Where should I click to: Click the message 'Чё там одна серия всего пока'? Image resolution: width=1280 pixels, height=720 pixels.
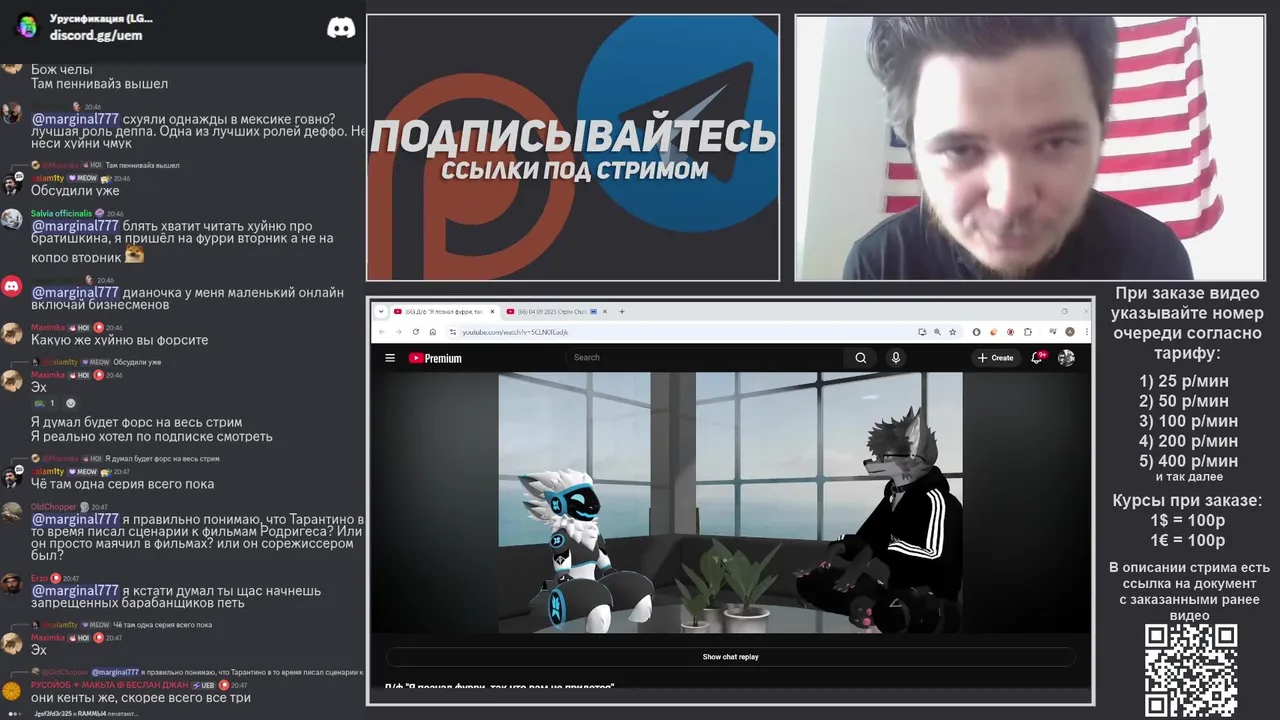point(122,484)
